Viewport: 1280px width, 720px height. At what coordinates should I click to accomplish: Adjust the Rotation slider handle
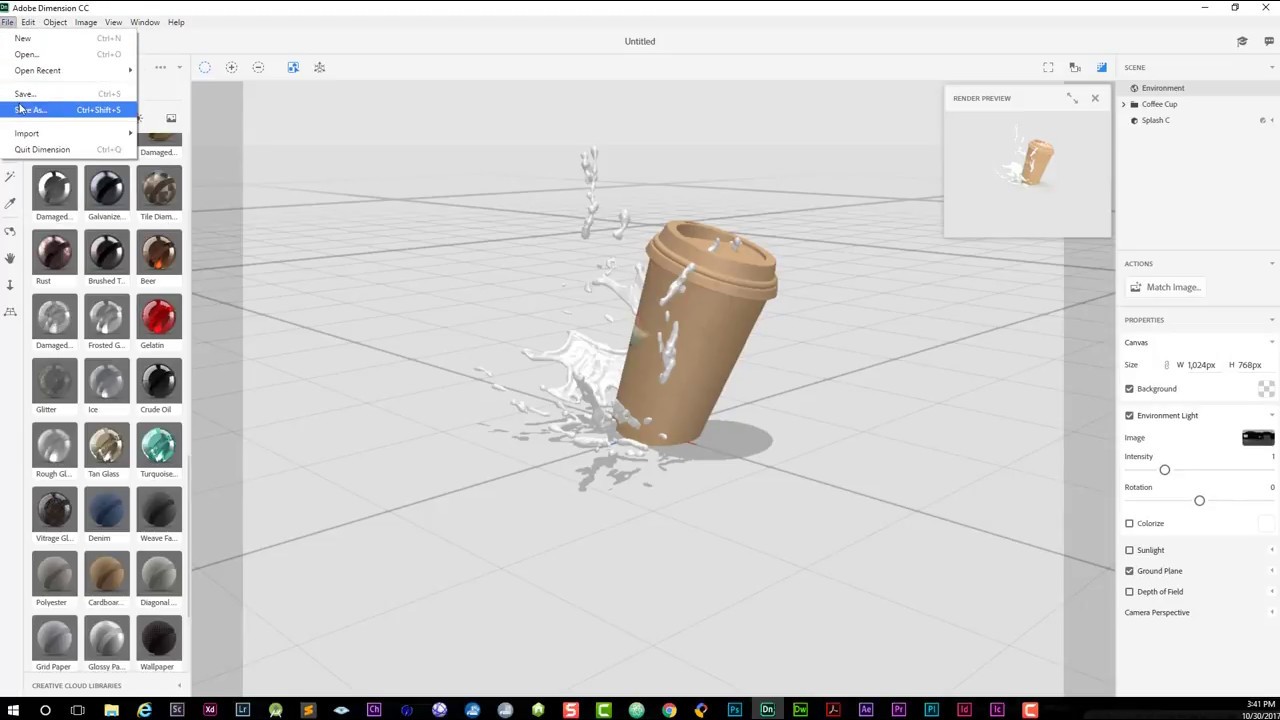coord(1199,501)
